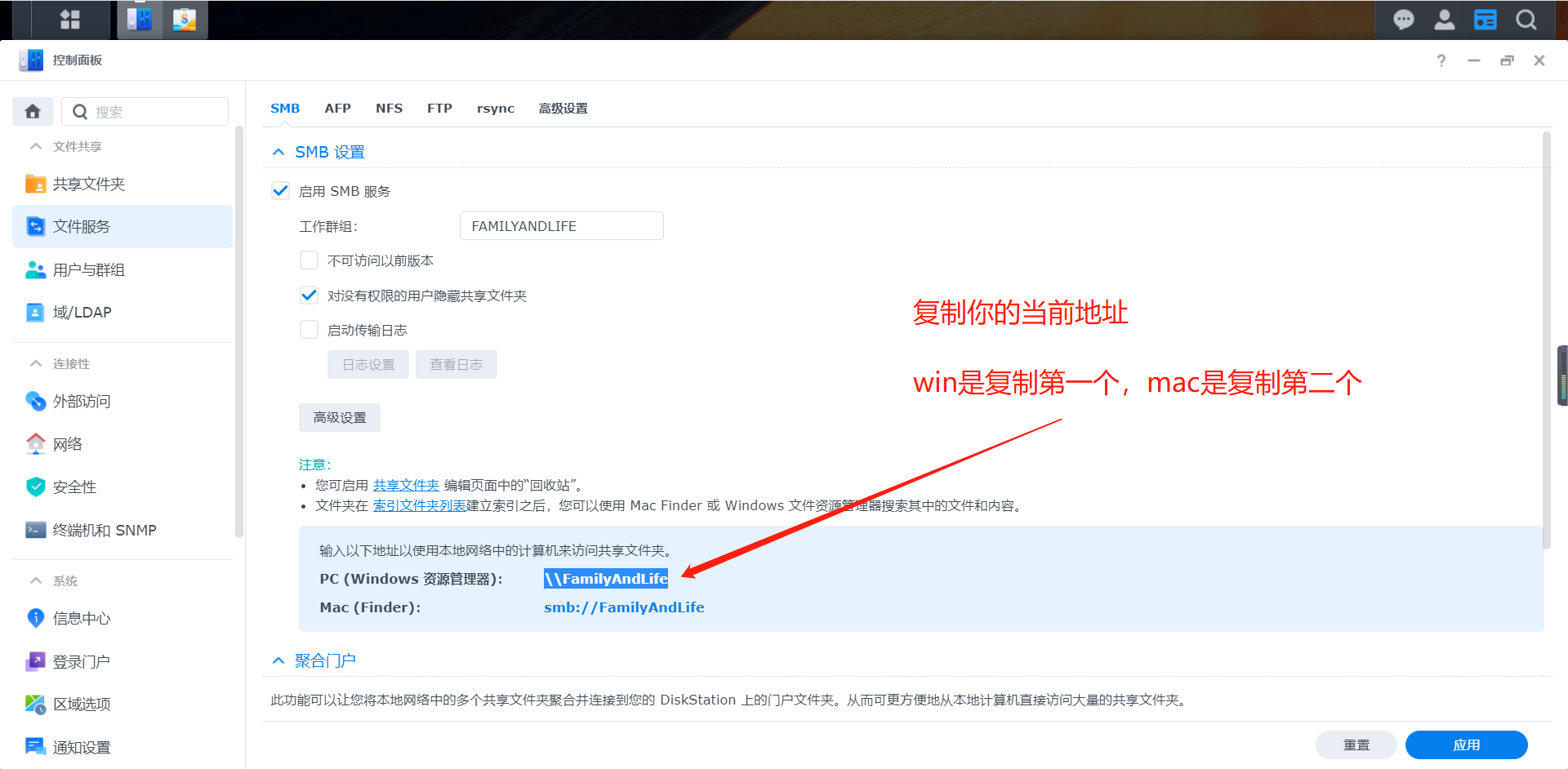Screen dimensions: 1568x769
Task: Collapse the 文件共享 sidebar group
Action: pyautogui.click(x=36, y=146)
